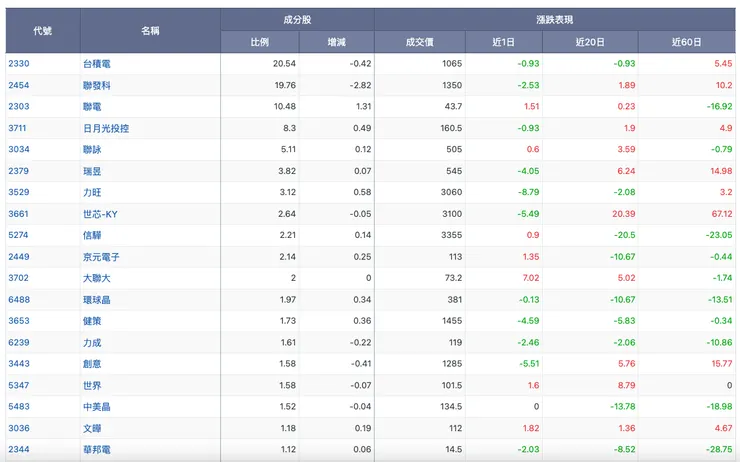The width and height of the screenshot is (740, 462).
Task: Open the 京元電子 stock link
Action: pos(101,257)
